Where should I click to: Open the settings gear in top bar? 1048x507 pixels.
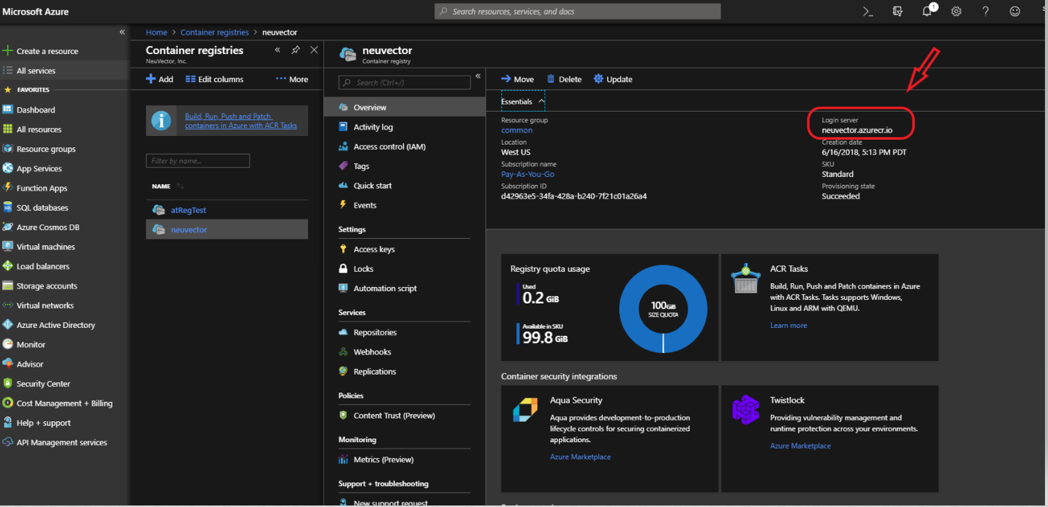(x=956, y=11)
